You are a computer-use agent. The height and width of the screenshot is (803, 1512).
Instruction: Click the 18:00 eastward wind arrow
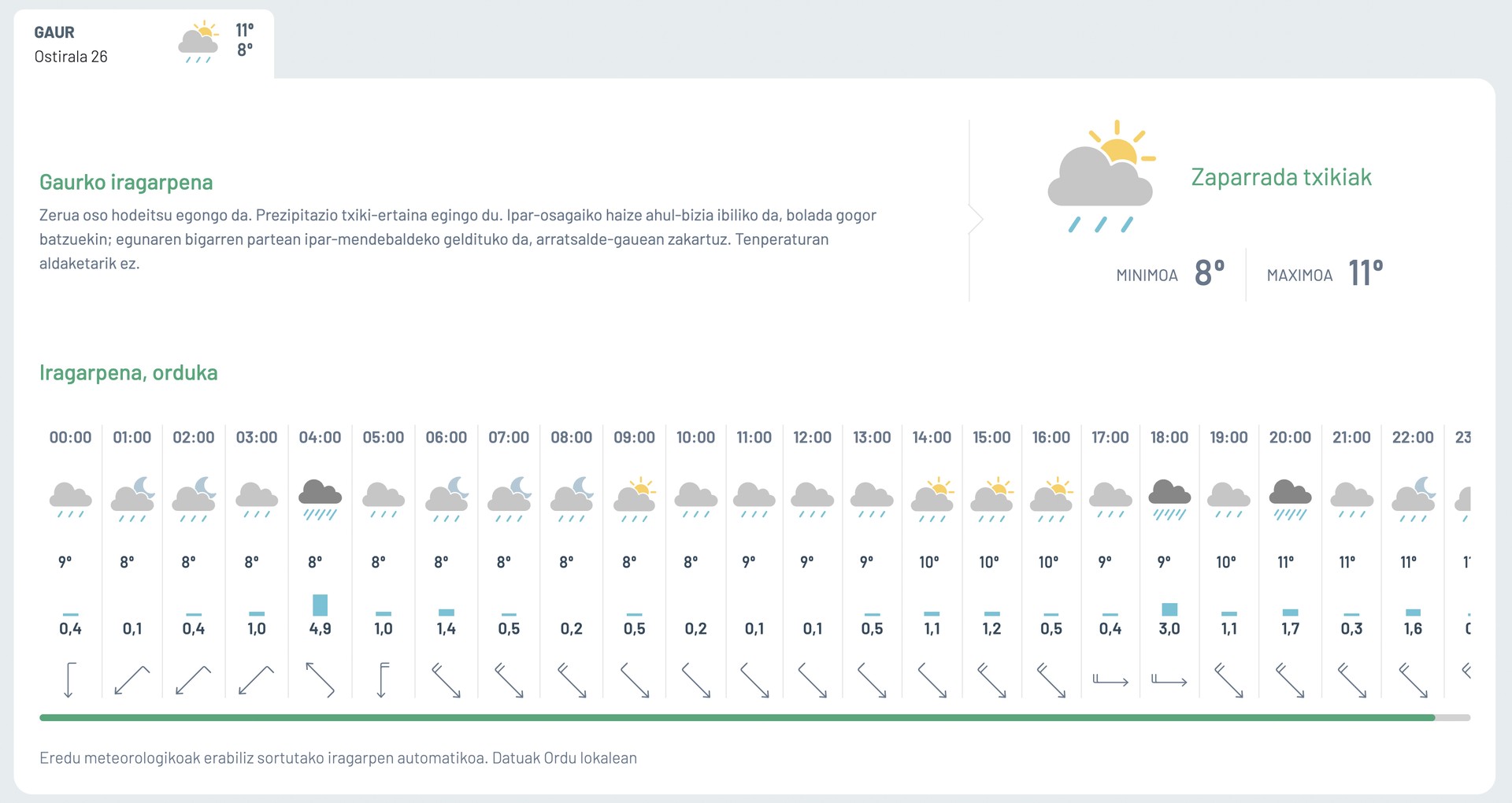pyautogui.click(x=1169, y=680)
